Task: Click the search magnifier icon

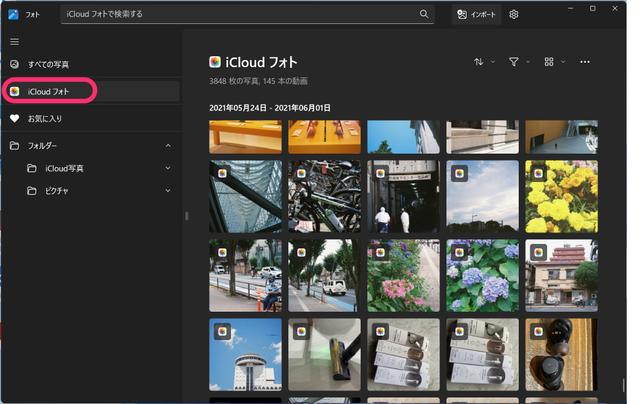Action: 424,14
